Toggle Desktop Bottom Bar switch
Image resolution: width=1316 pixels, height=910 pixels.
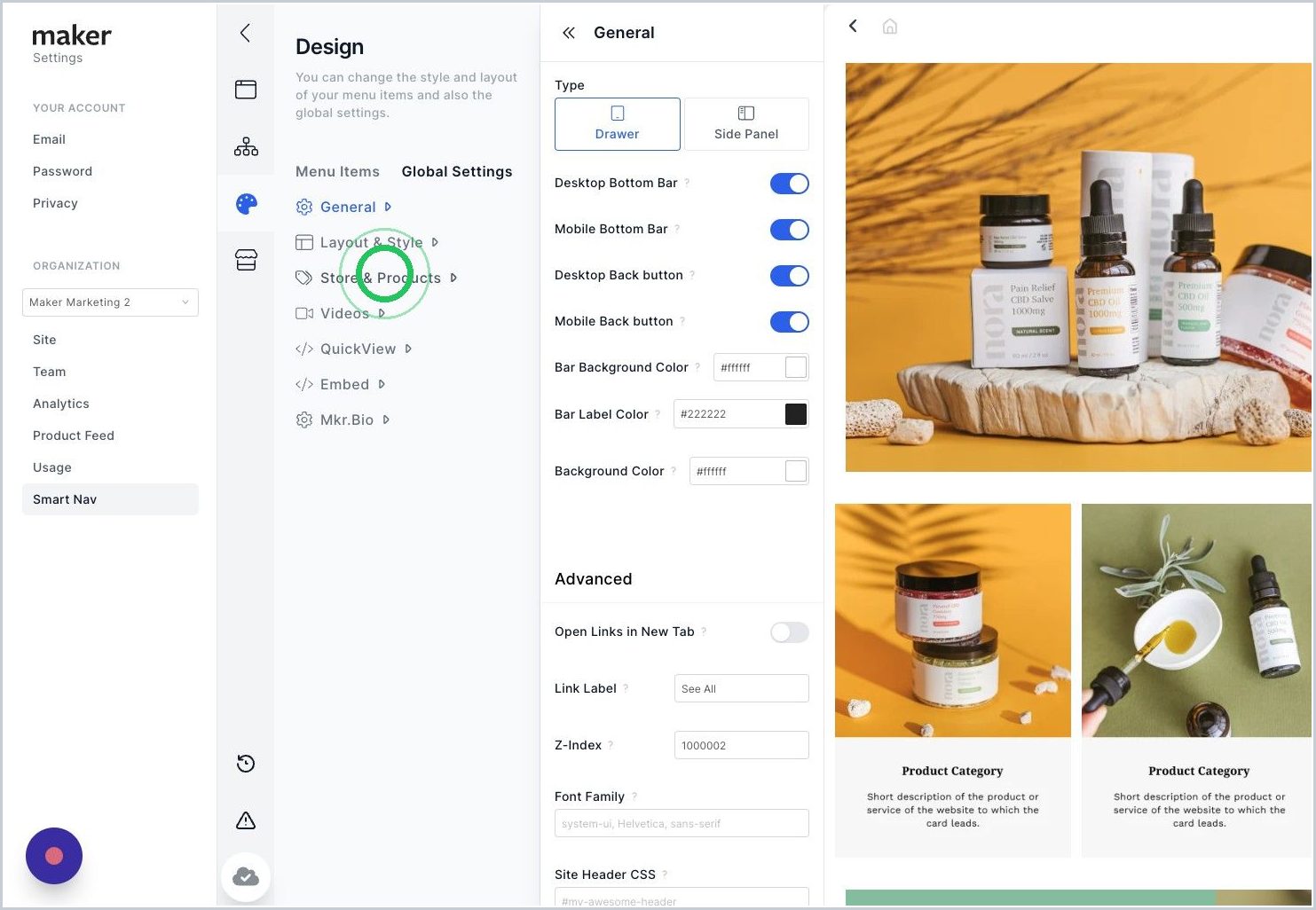pos(790,184)
